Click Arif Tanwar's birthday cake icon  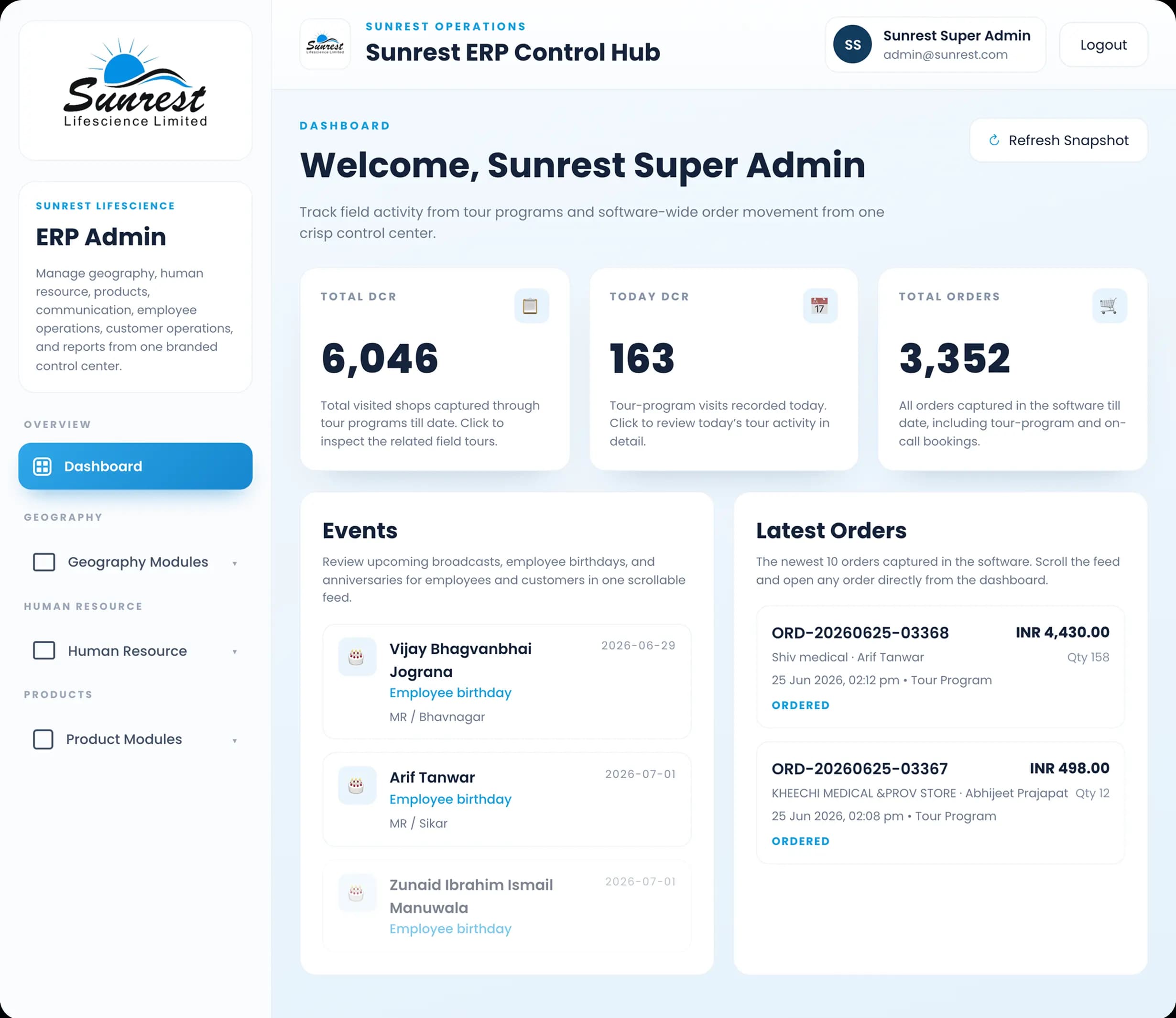357,785
